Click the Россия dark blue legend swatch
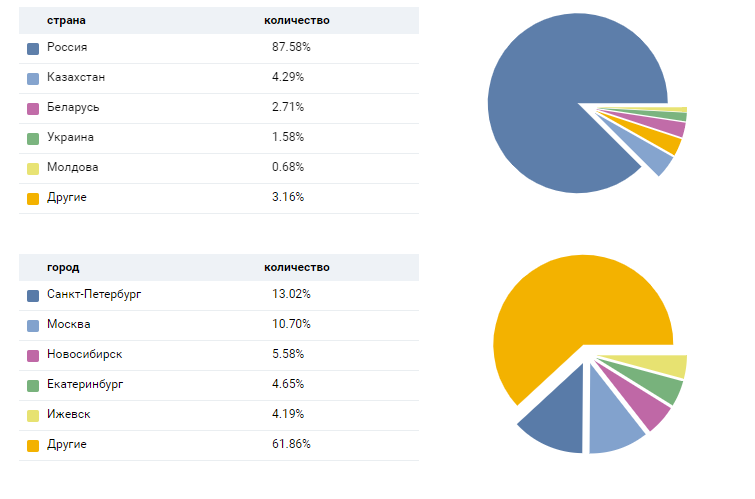Screen dimensions: 755x499 (33, 48)
